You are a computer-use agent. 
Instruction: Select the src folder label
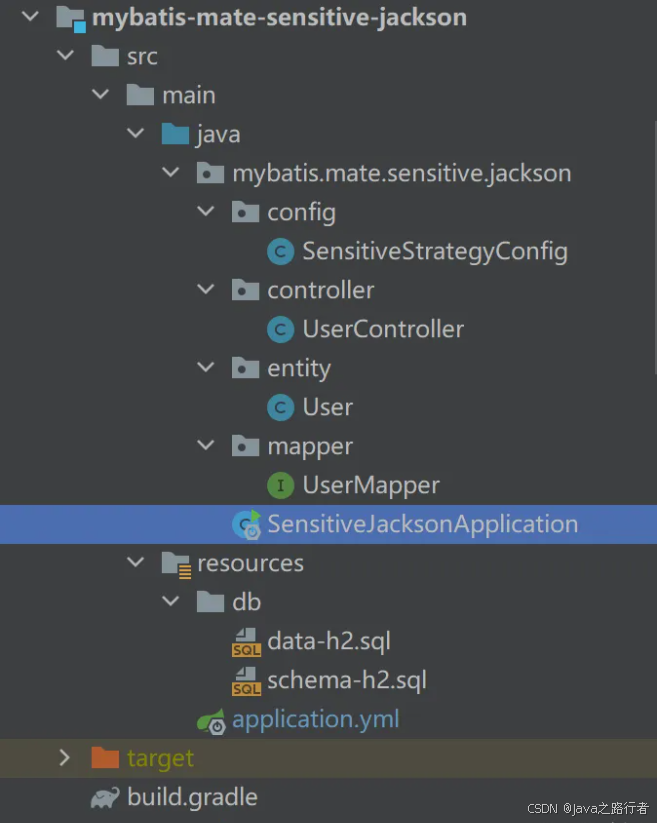coord(142,57)
